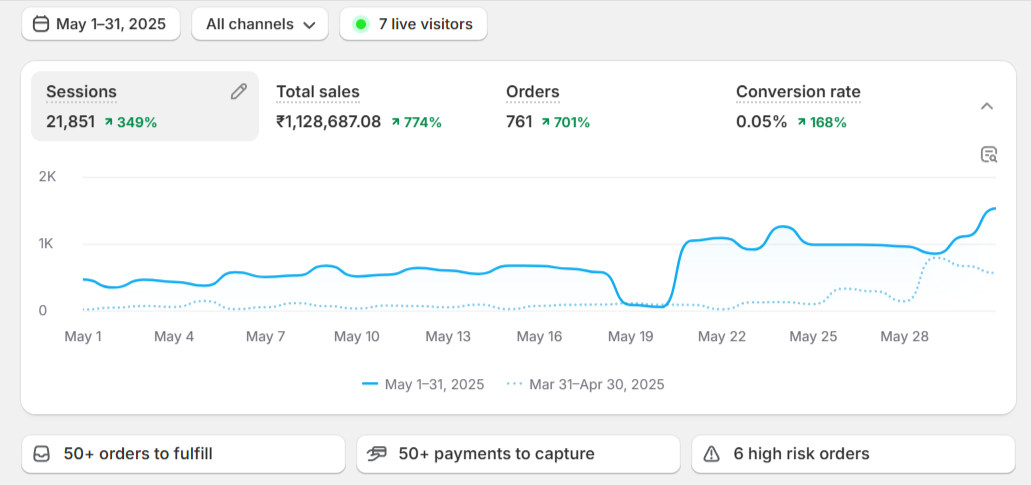Open the May 1–31, 2025 date range picker
1031x485 pixels.
[101, 24]
